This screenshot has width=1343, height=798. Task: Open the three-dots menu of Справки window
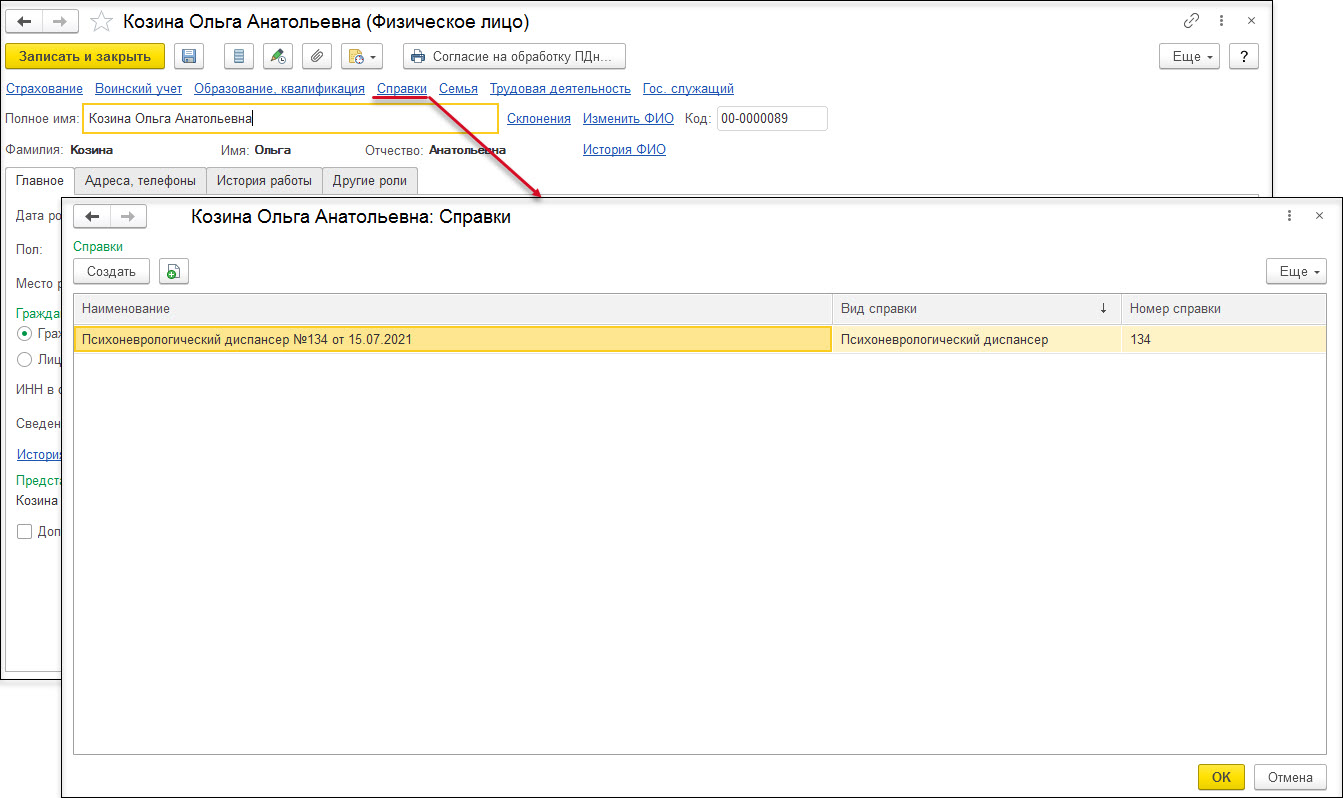(x=1290, y=216)
